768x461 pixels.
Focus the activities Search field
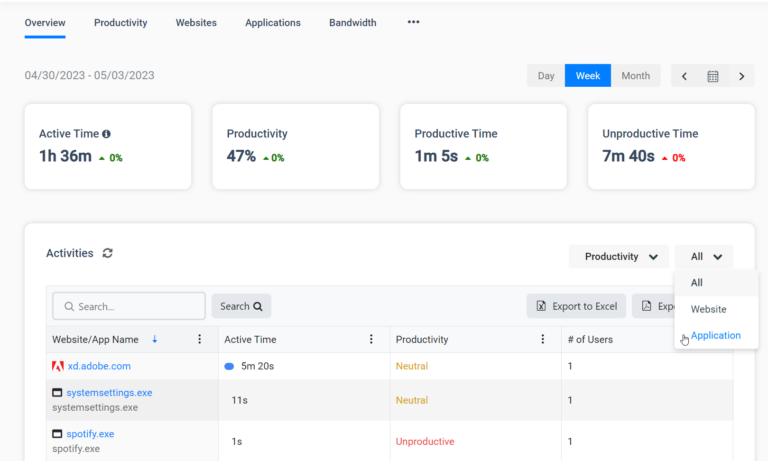[129, 306]
